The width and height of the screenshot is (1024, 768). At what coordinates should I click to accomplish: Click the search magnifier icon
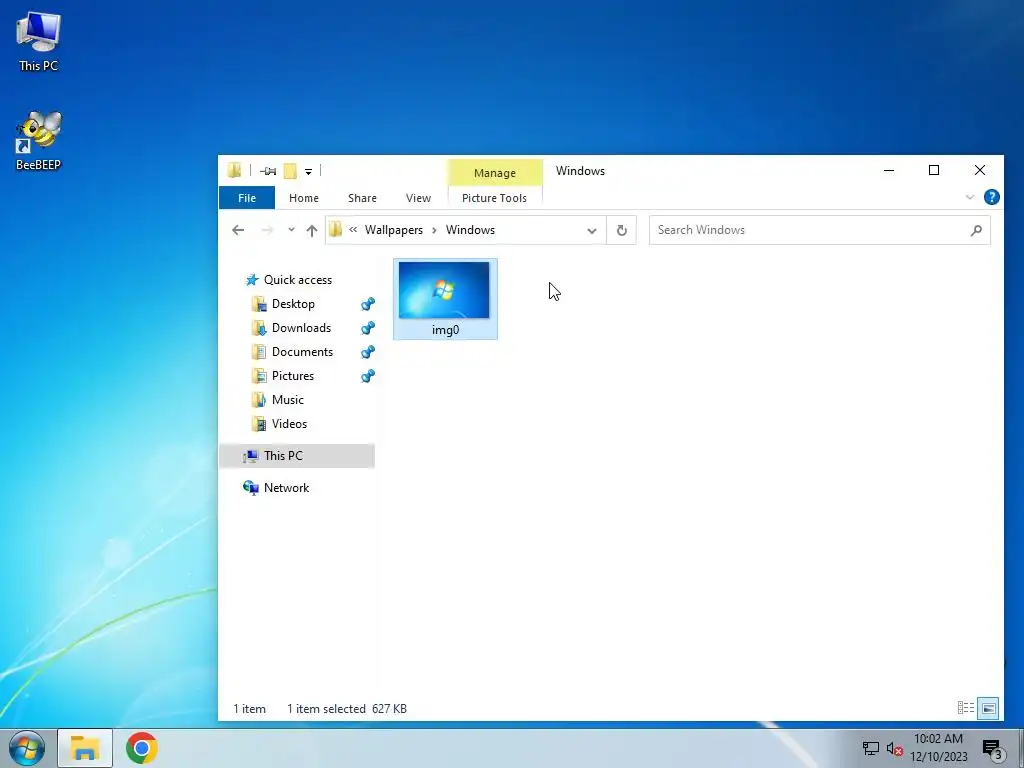point(976,230)
